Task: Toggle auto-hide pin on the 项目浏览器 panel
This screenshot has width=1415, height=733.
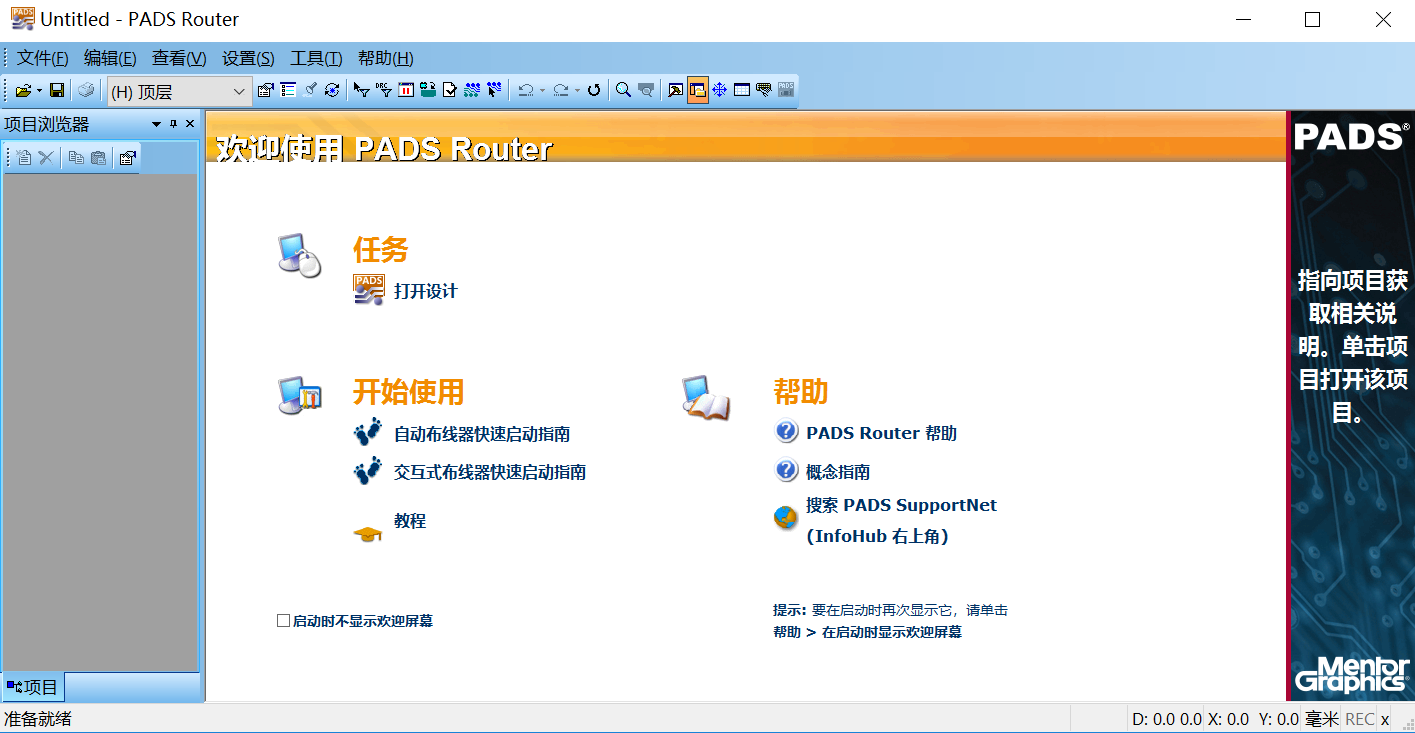Action: 173,123
